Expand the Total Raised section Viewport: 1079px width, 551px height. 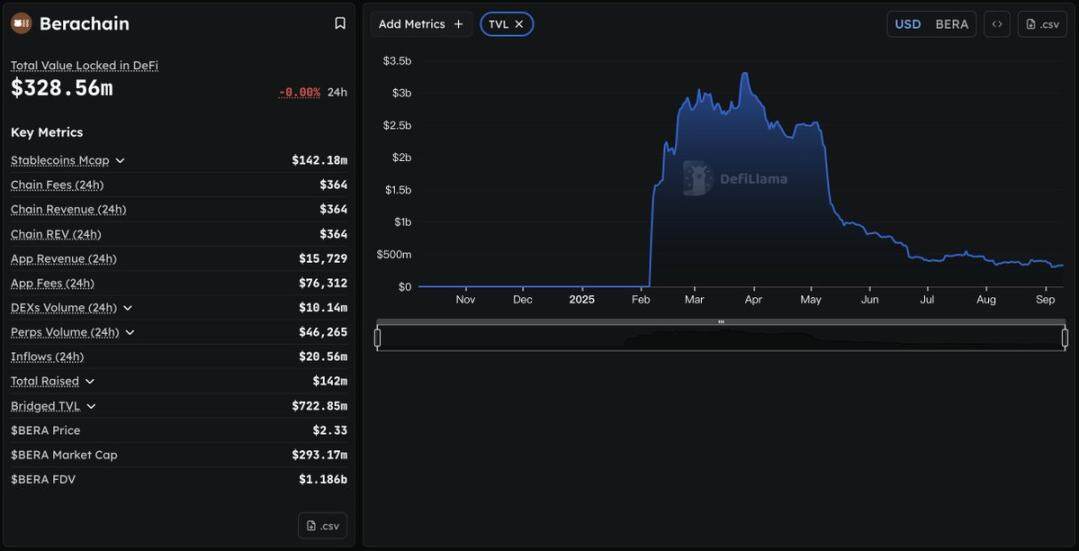90,381
